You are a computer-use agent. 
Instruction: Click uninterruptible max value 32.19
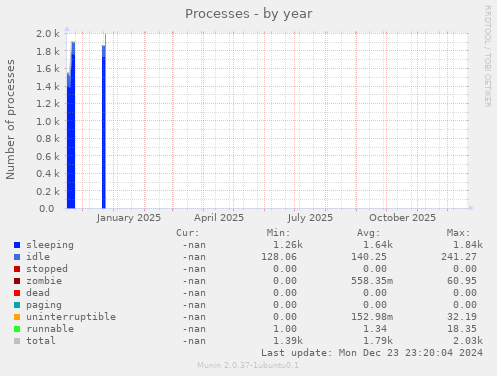point(462,317)
